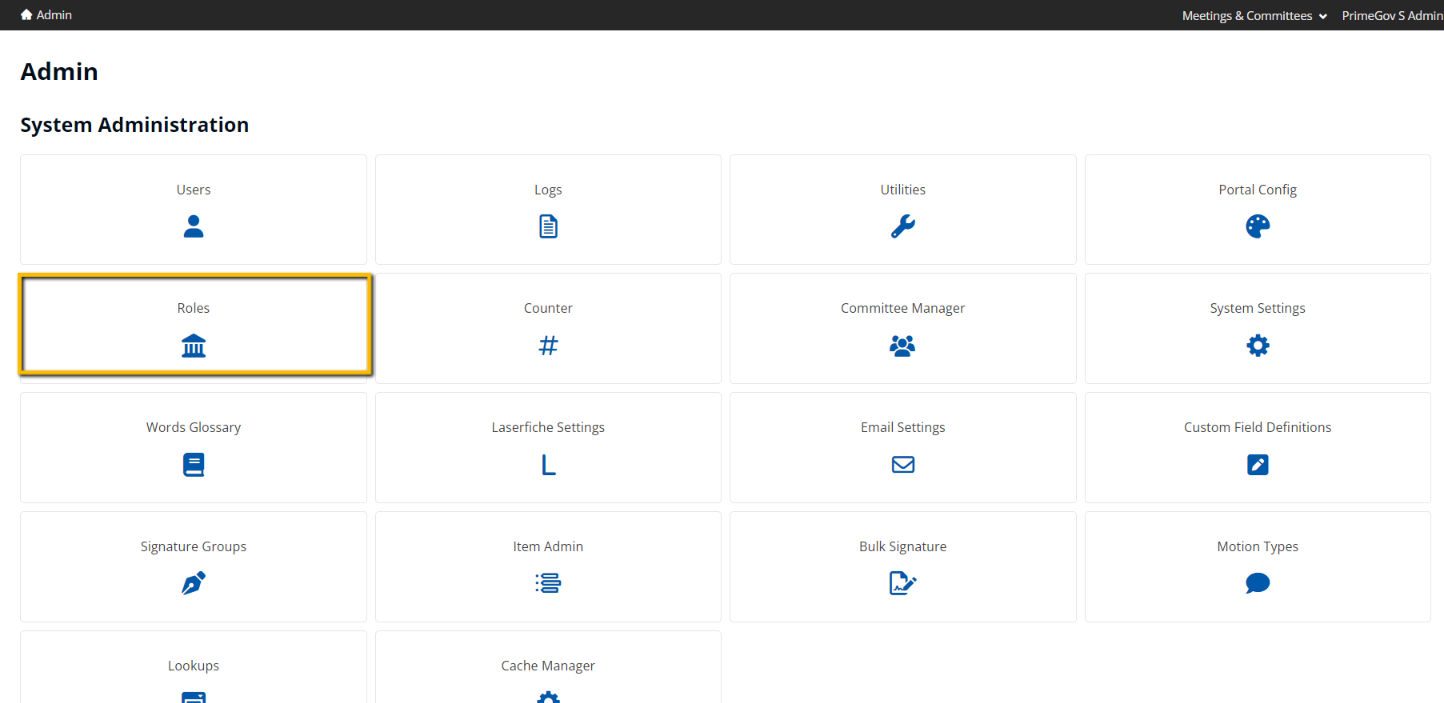
Task: Open Lookups tile label
Action: coord(193,665)
